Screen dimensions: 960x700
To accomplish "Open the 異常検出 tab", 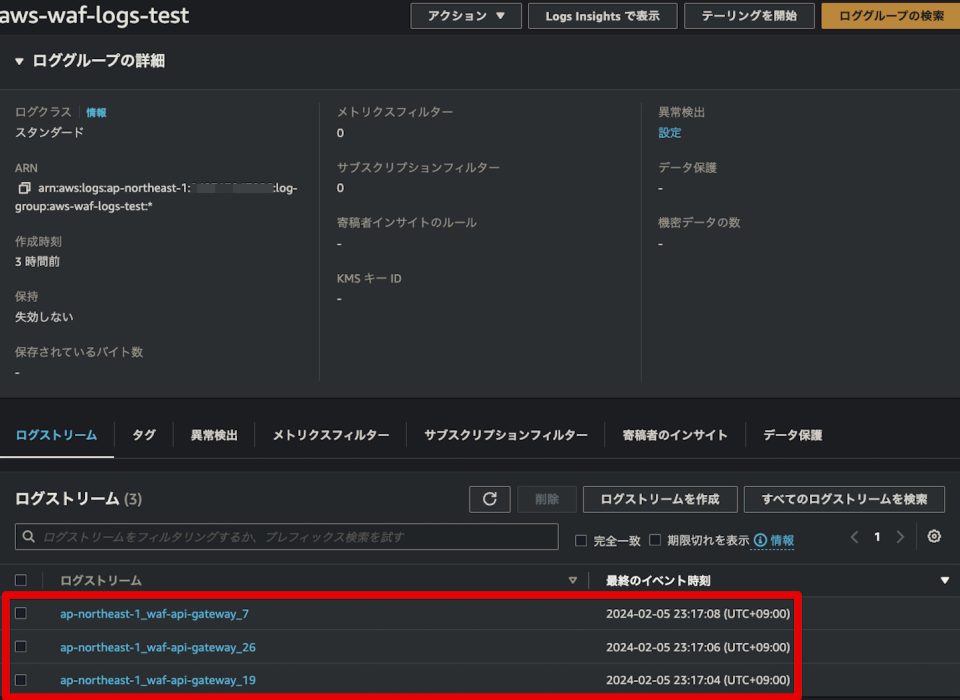I will coord(214,435).
